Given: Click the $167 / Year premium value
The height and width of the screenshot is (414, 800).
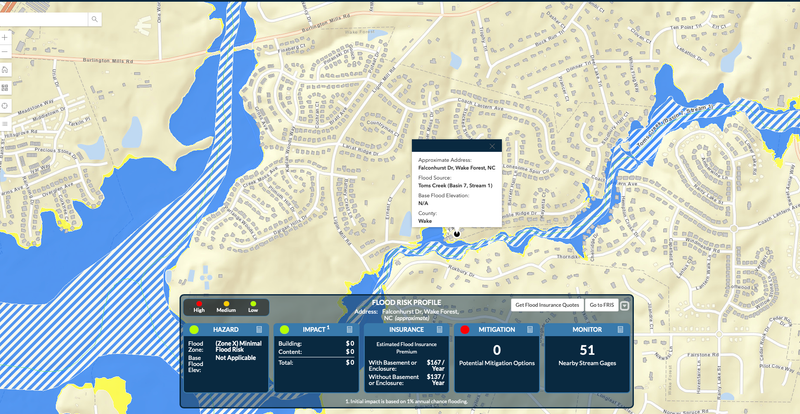Looking at the screenshot, I should tap(435, 366).
